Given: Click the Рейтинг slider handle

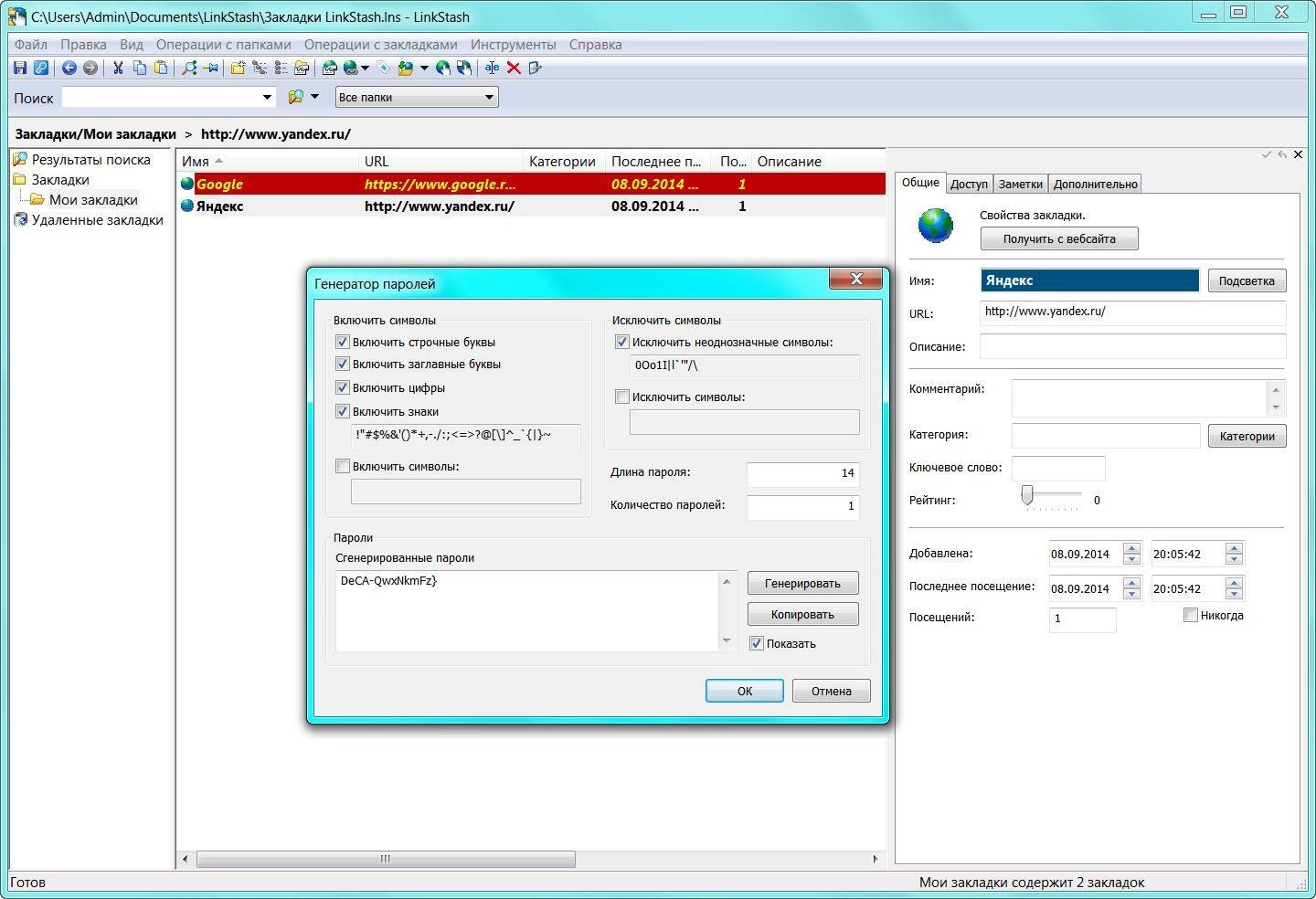Looking at the screenshot, I should tap(1027, 495).
